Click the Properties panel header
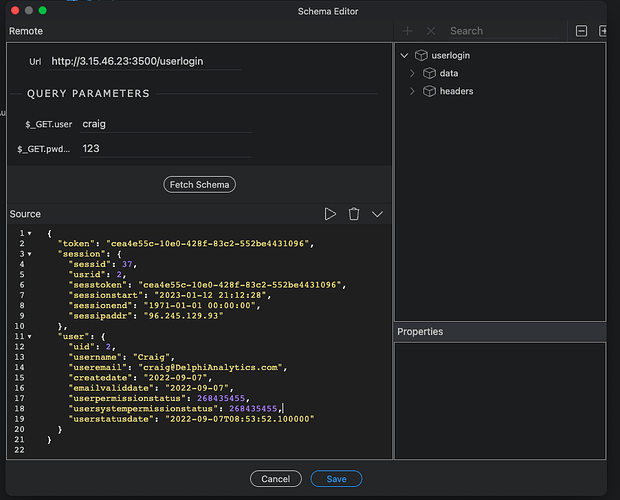620x500 pixels. (500, 332)
